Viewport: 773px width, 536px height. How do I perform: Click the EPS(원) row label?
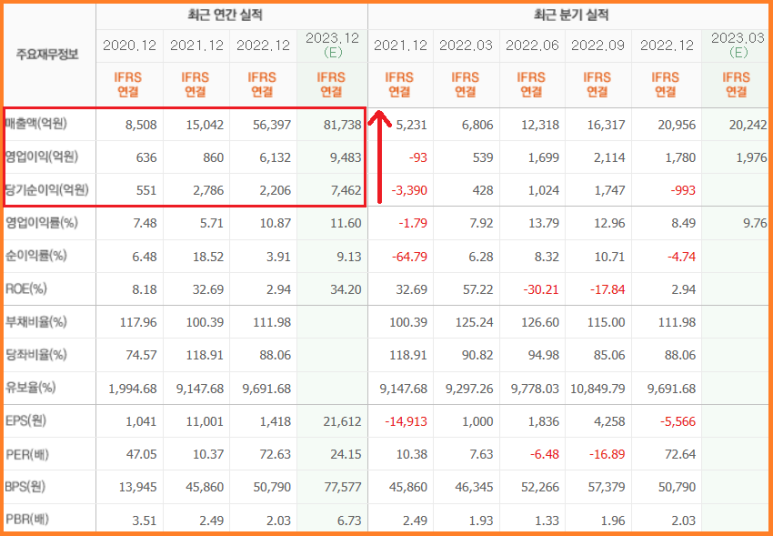pyautogui.click(x=26, y=421)
